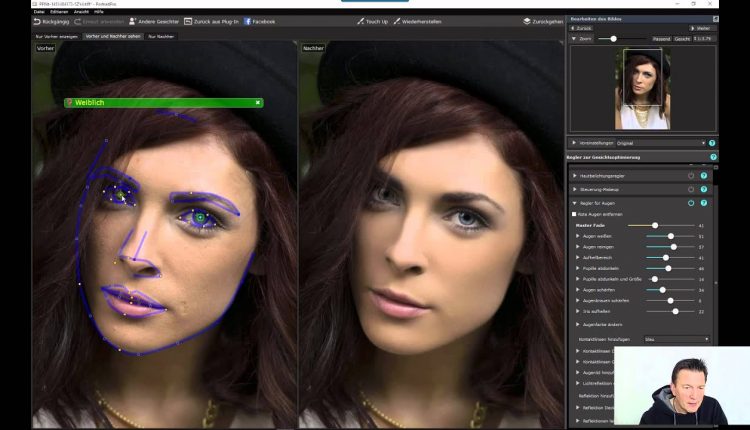
Task: Open the Editieren menu
Action: pyautogui.click(x=59, y=11)
